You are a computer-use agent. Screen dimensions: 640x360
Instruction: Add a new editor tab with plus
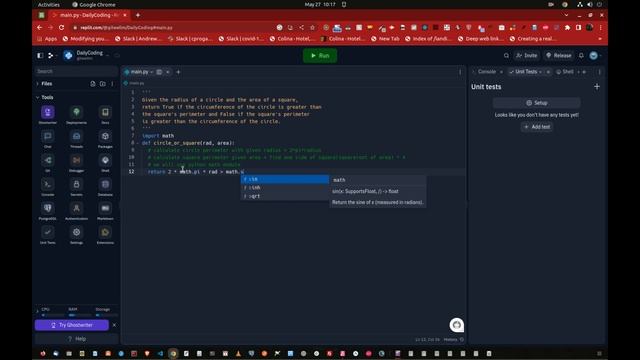tap(178, 72)
